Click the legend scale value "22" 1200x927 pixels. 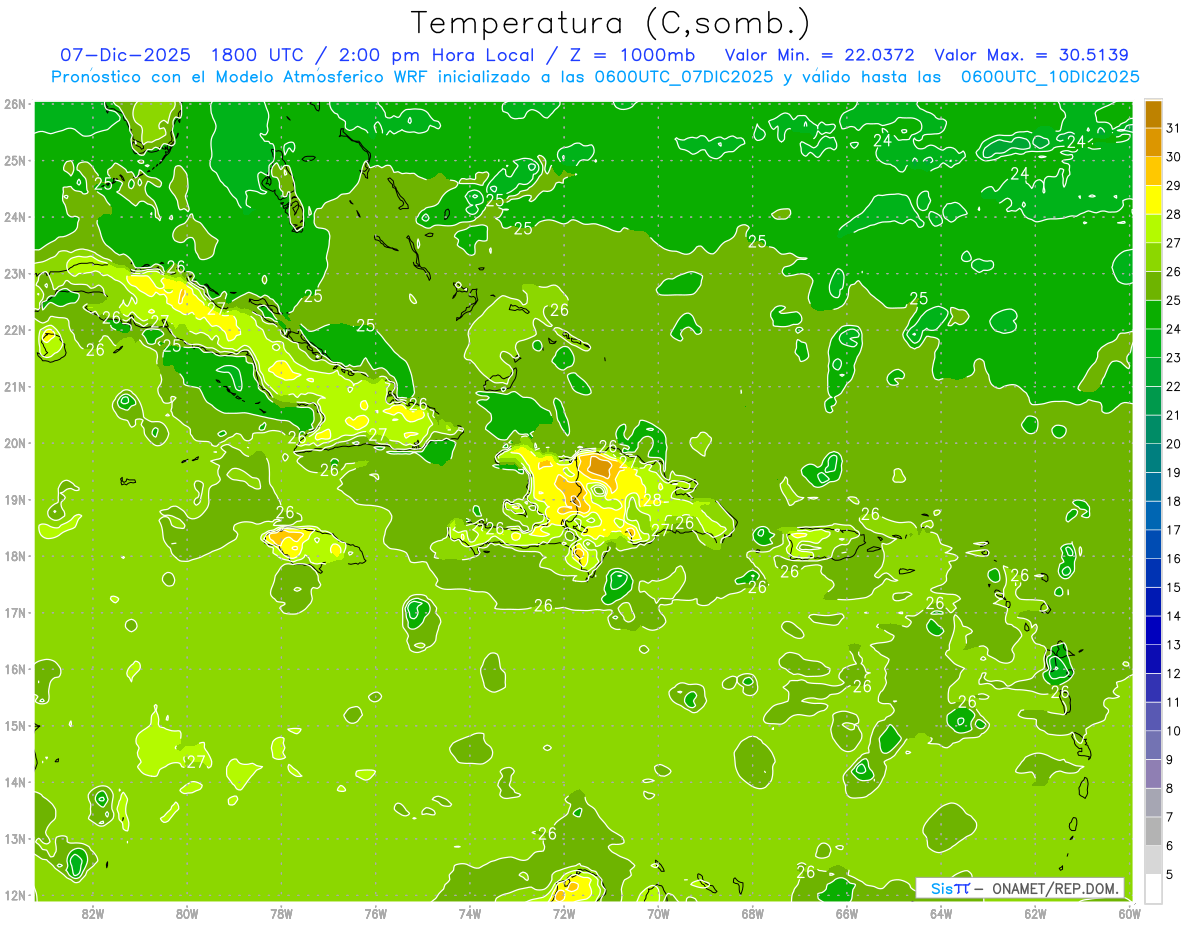(x=1174, y=386)
